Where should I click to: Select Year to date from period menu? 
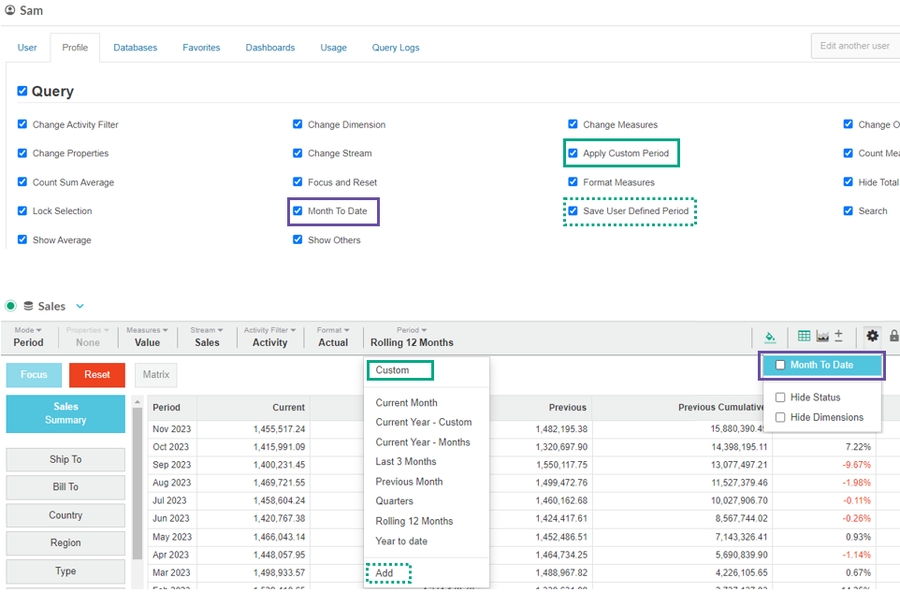click(401, 541)
